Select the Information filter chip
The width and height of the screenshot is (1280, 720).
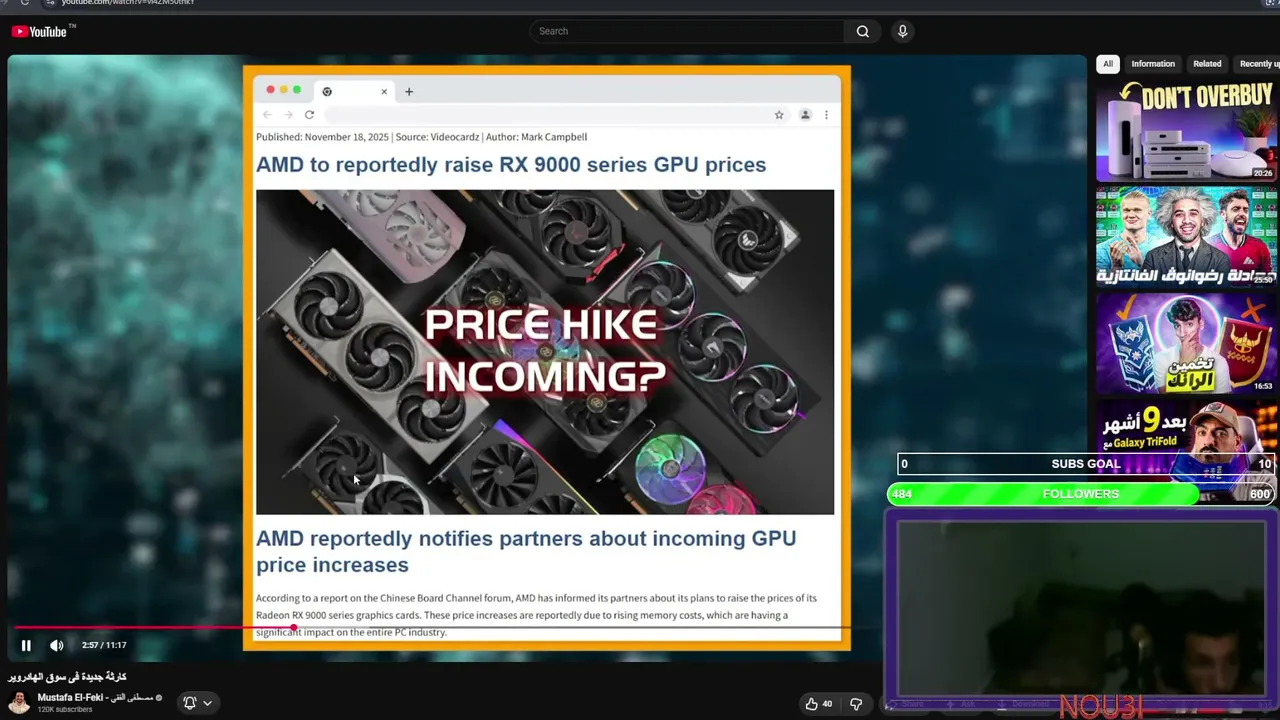pyautogui.click(x=1153, y=64)
